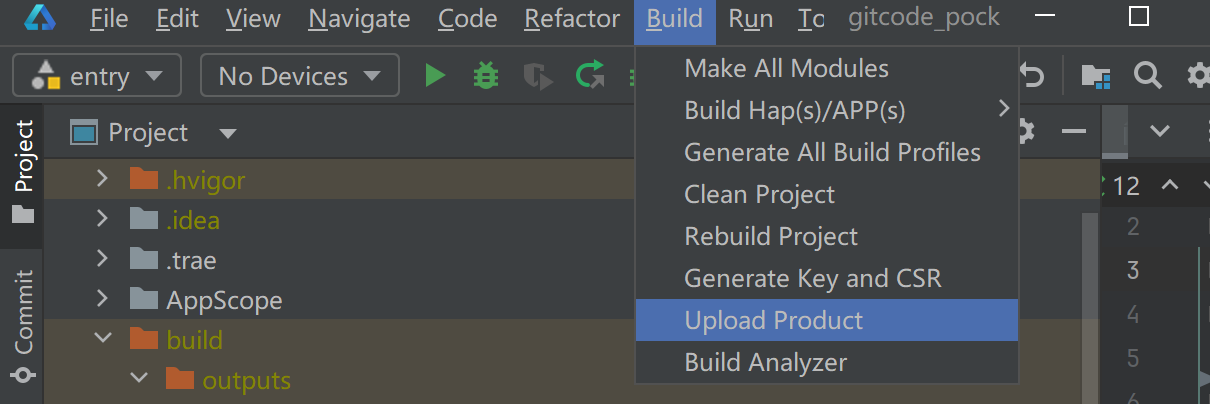Switch to the Commit tool window tab
Screen dimensions: 1210x404
pos(23,312)
